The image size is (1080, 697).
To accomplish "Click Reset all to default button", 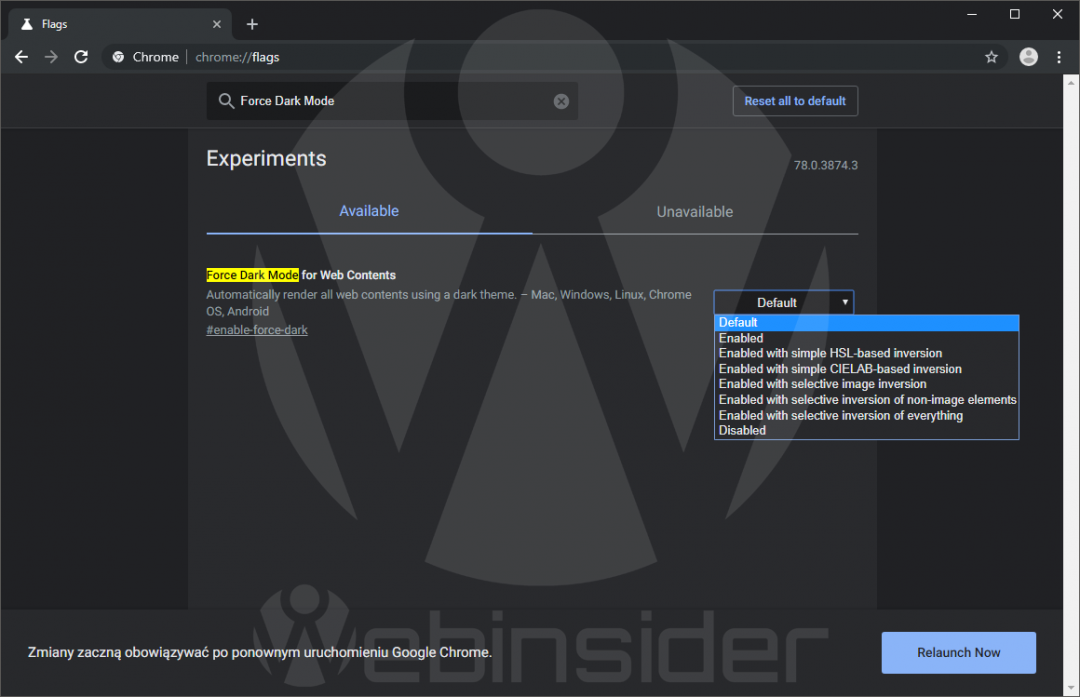I will click(x=795, y=101).
